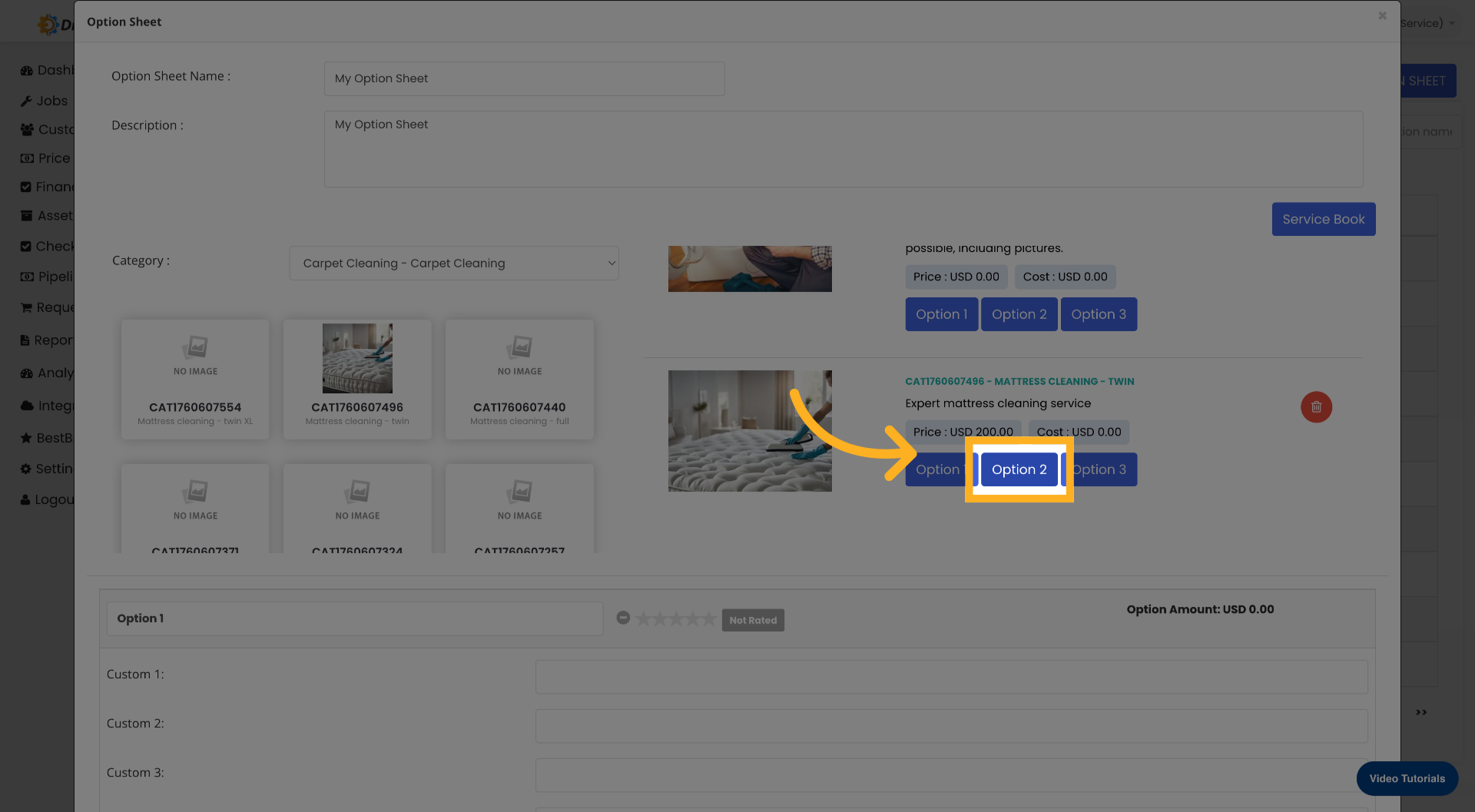Select Analytics from the sidebar menu
The height and width of the screenshot is (812, 1475).
tap(27, 373)
